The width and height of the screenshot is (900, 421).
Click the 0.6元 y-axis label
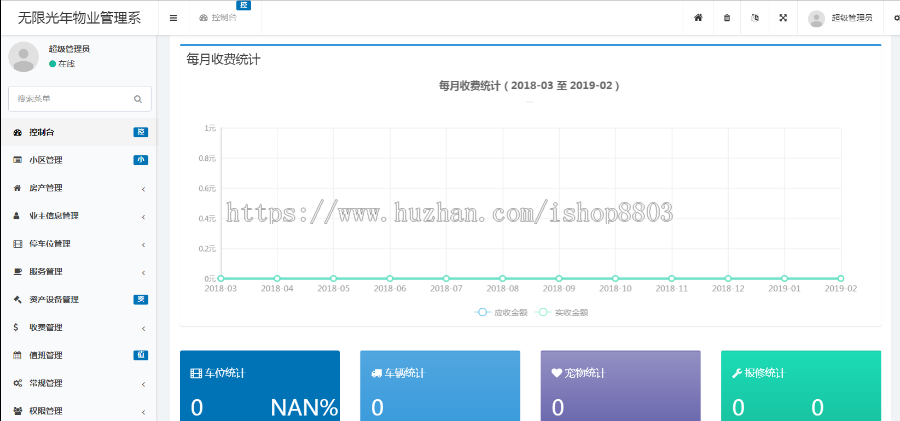(x=207, y=188)
